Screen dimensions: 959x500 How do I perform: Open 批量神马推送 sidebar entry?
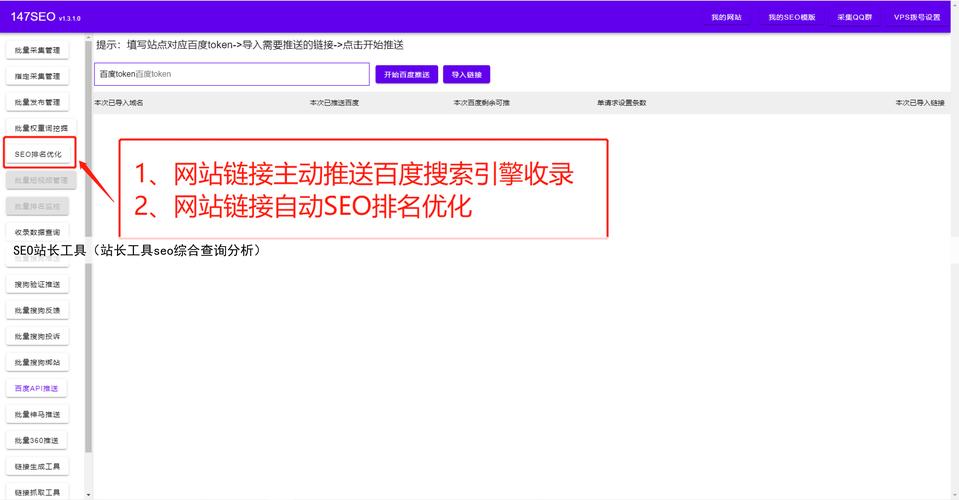37,414
